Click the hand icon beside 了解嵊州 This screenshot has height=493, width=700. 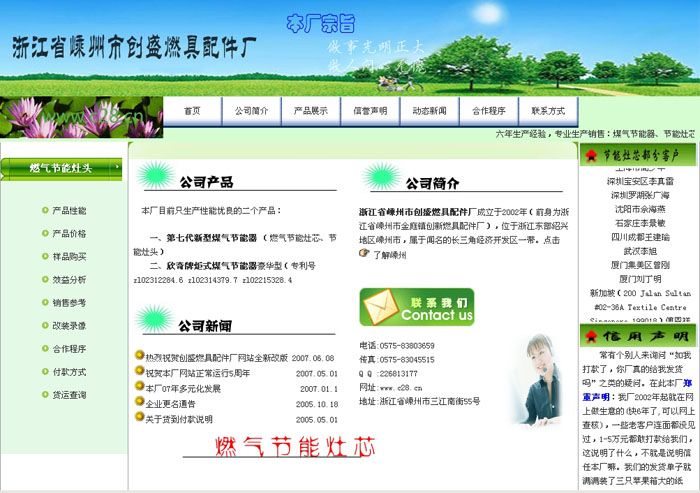[x=365, y=254]
